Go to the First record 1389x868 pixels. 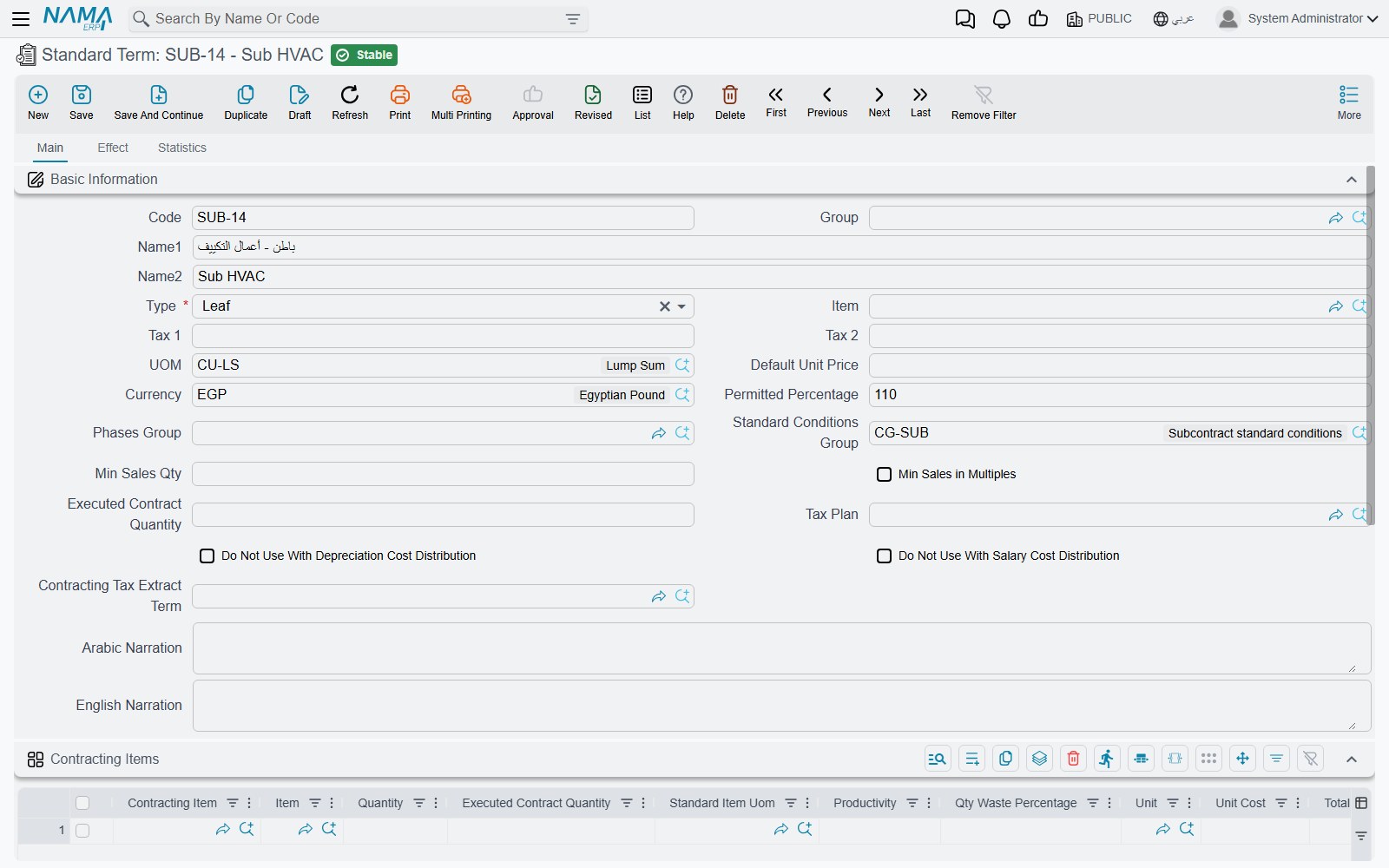pyautogui.click(x=776, y=102)
